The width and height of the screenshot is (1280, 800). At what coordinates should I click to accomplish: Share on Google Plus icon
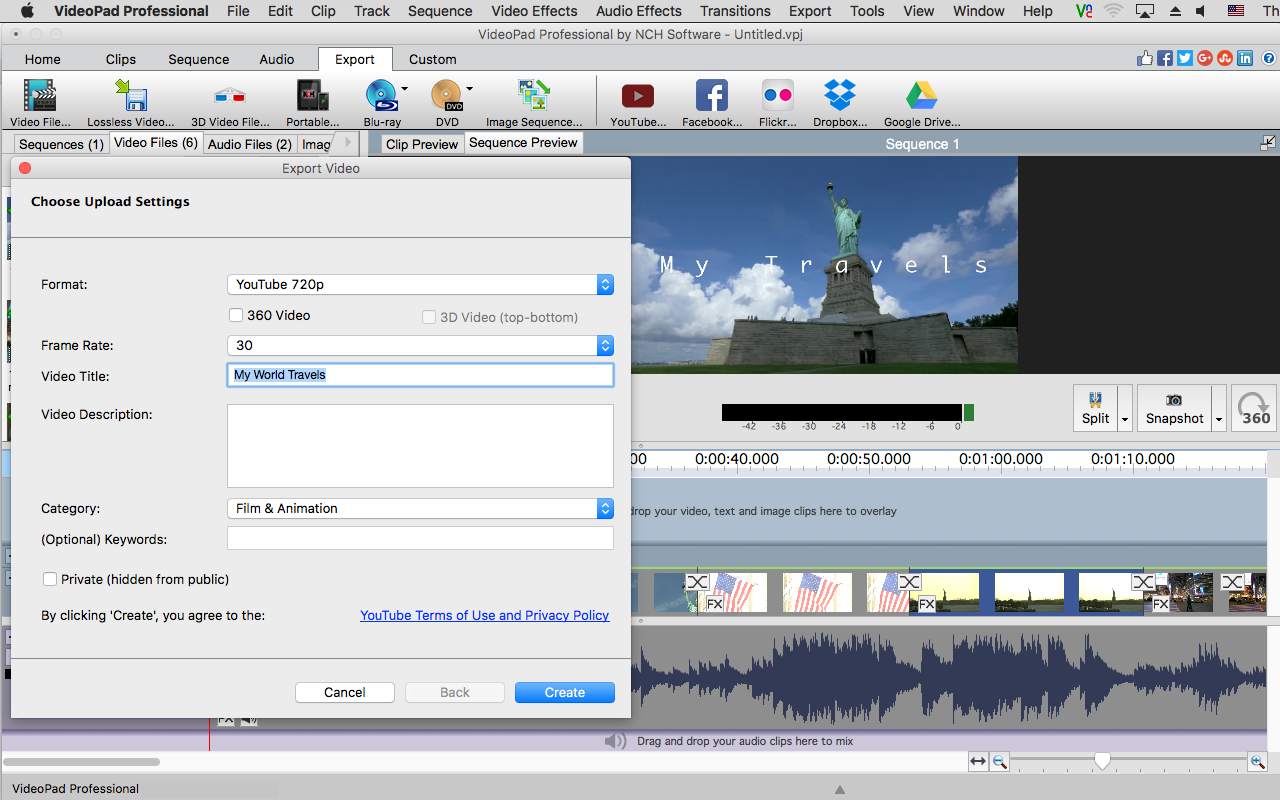(1205, 58)
